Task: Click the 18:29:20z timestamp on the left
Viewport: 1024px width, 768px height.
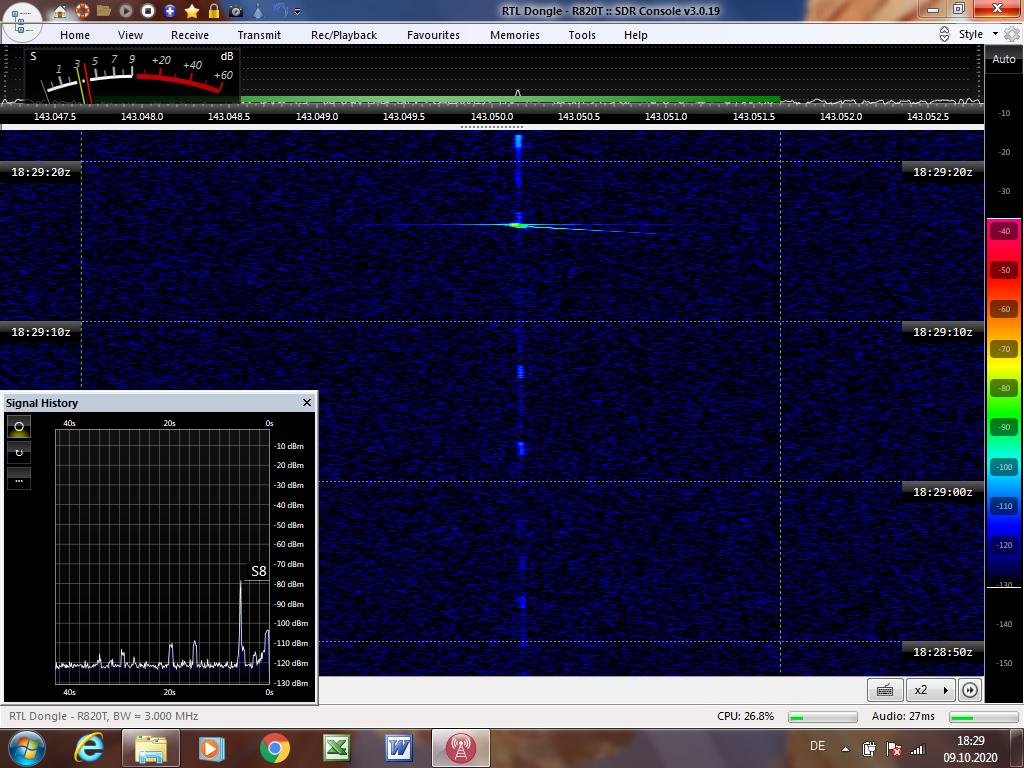Action: [x=40, y=172]
